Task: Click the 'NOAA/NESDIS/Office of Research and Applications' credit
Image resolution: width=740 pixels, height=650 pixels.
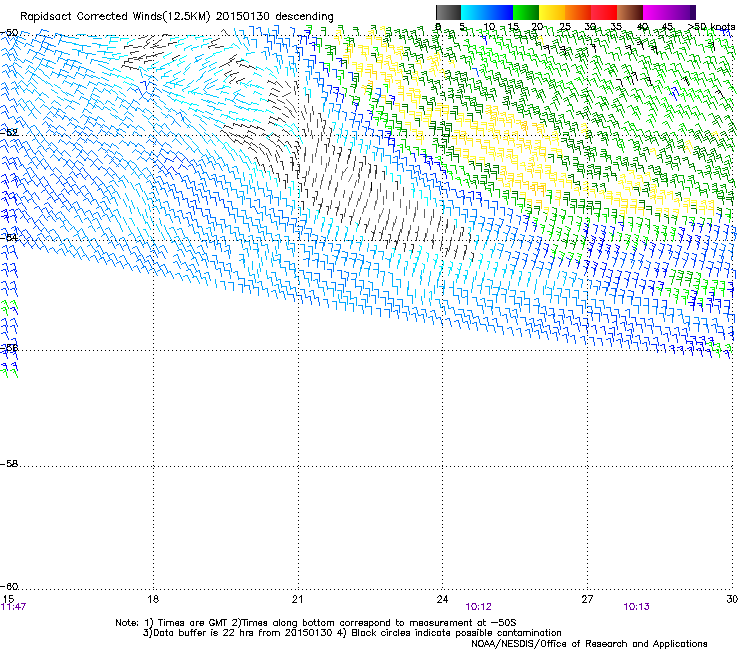Action: pos(589,644)
